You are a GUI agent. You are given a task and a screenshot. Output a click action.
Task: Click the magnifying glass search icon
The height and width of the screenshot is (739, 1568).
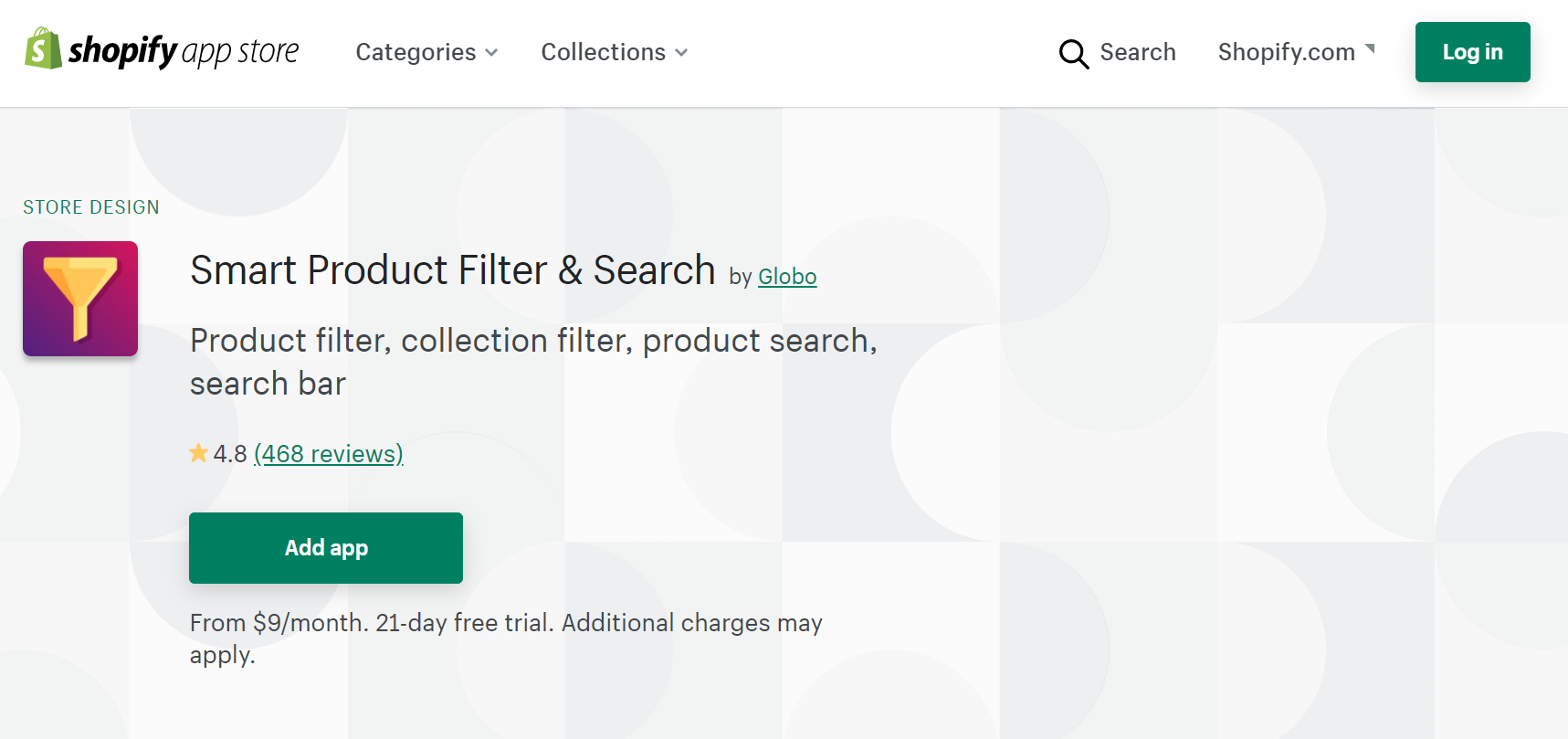coord(1073,54)
